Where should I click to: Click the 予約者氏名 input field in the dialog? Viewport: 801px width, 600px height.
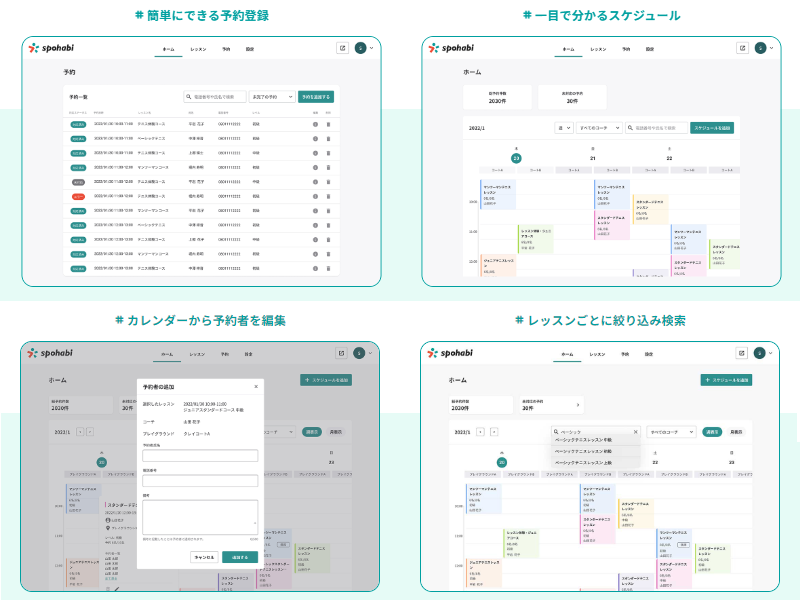click(200, 456)
